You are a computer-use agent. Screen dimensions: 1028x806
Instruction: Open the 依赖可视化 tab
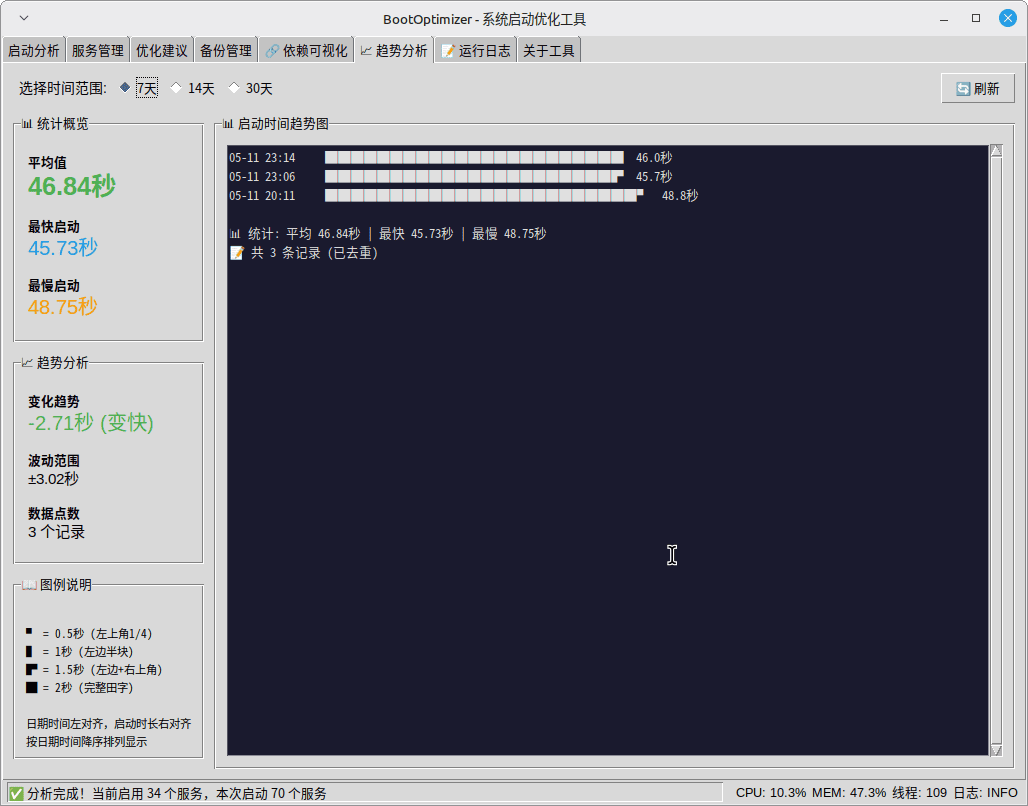click(306, 50)
